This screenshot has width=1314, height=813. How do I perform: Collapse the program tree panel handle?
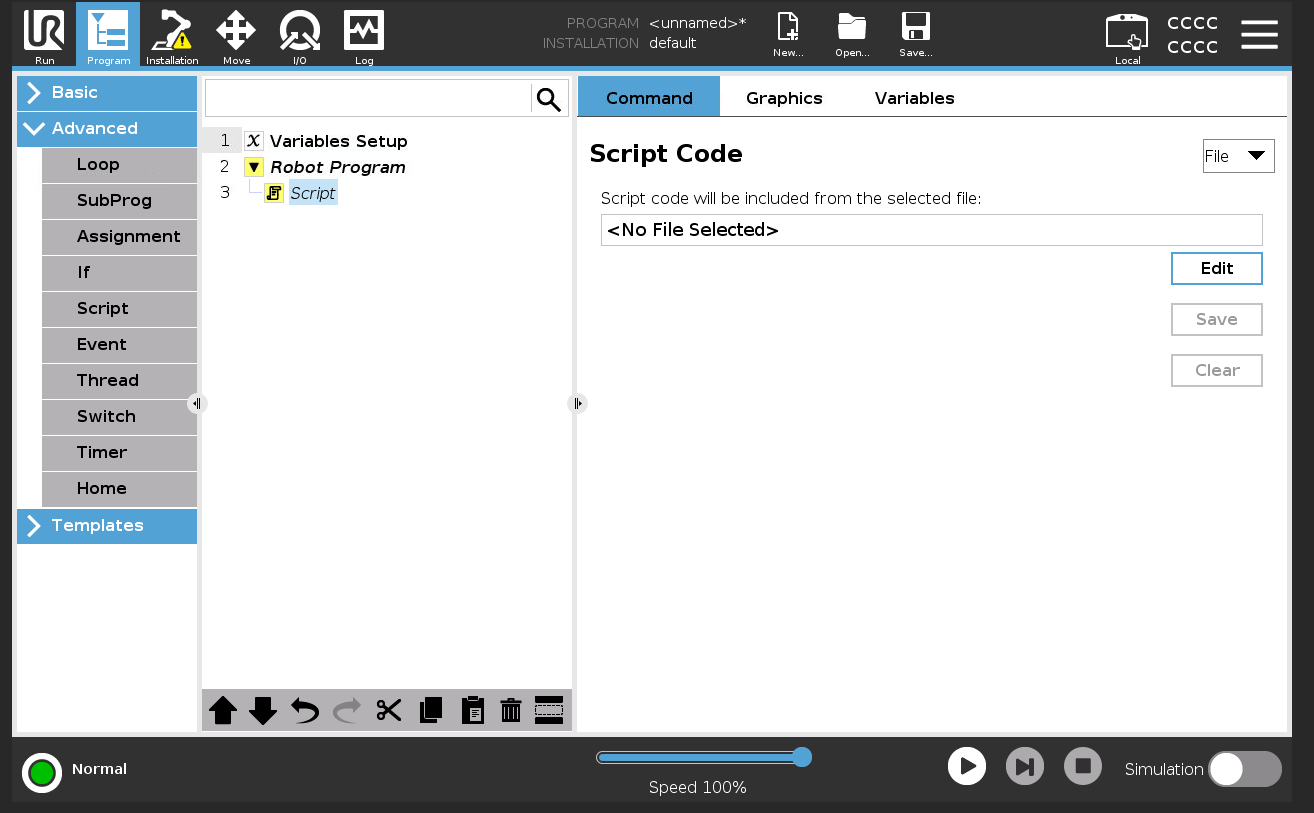577,403
